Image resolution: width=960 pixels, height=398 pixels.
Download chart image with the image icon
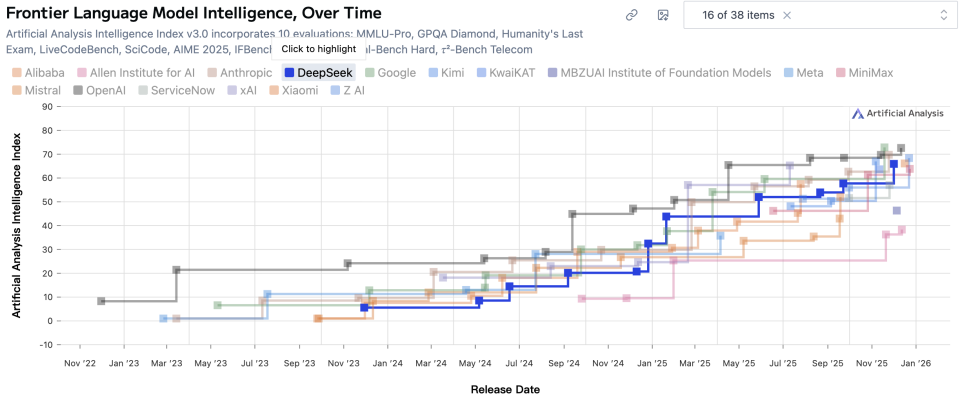pos(662,15)
